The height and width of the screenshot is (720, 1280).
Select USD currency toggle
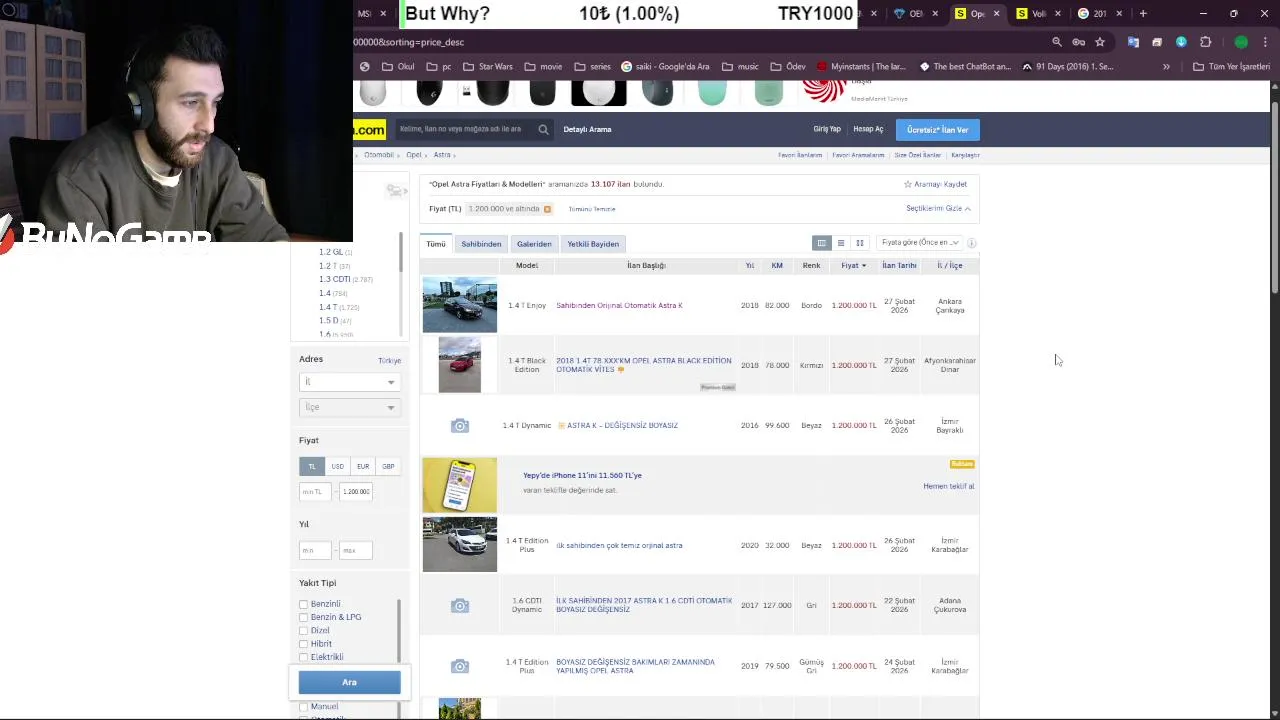coord(337,466)
